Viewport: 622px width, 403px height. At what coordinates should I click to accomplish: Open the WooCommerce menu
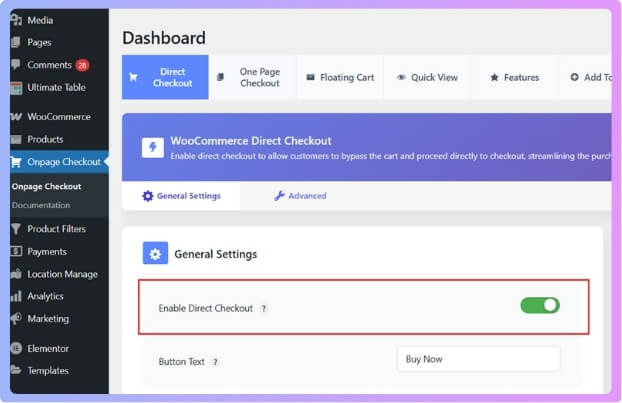click(59, 117)
